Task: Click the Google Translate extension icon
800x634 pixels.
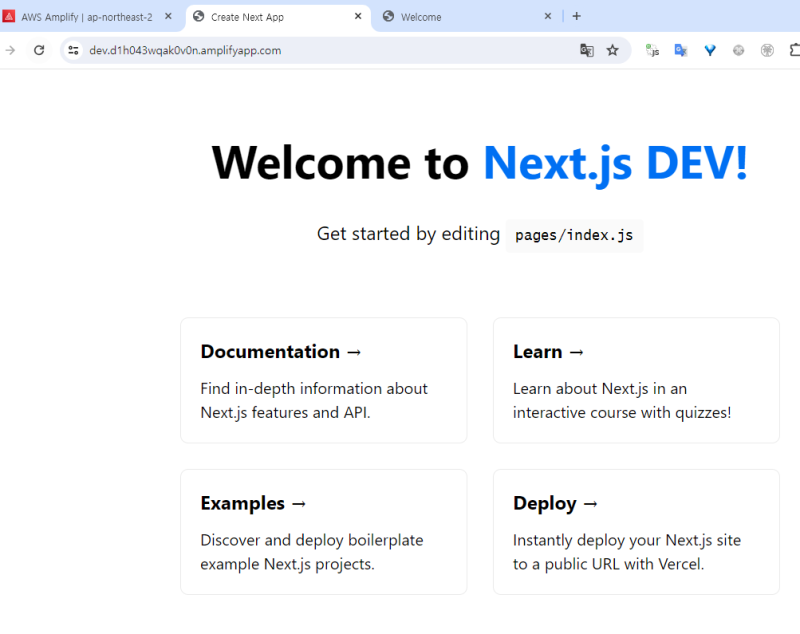Action: pyautogui.click(x=681, y=50)
